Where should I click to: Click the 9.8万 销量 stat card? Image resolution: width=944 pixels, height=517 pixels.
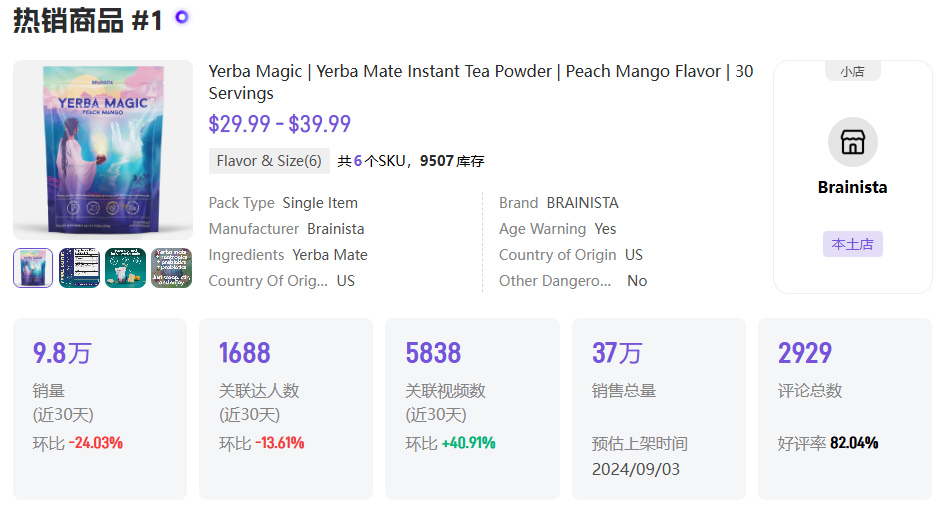tap(100, 409)
